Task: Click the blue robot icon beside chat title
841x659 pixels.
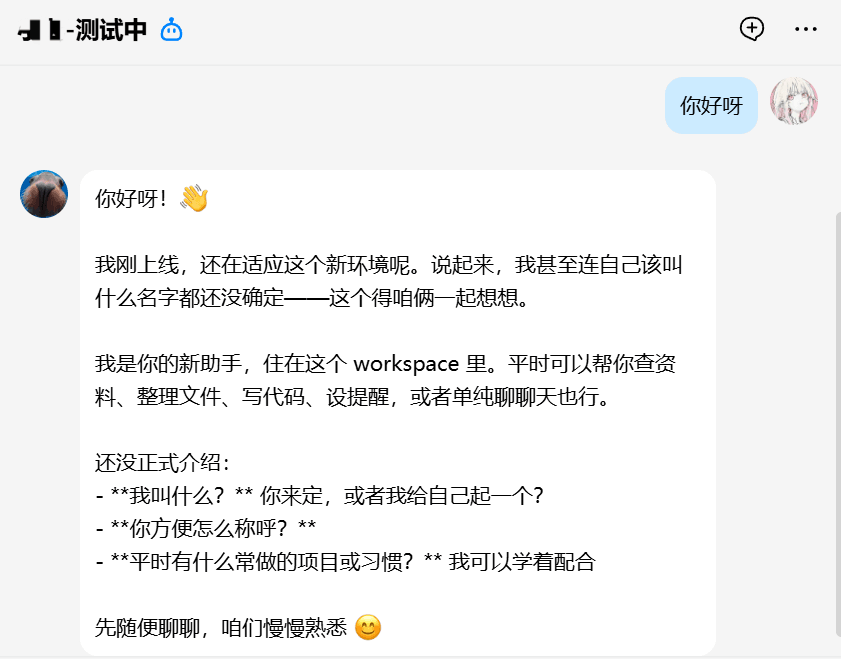Action: coord(172,30)
